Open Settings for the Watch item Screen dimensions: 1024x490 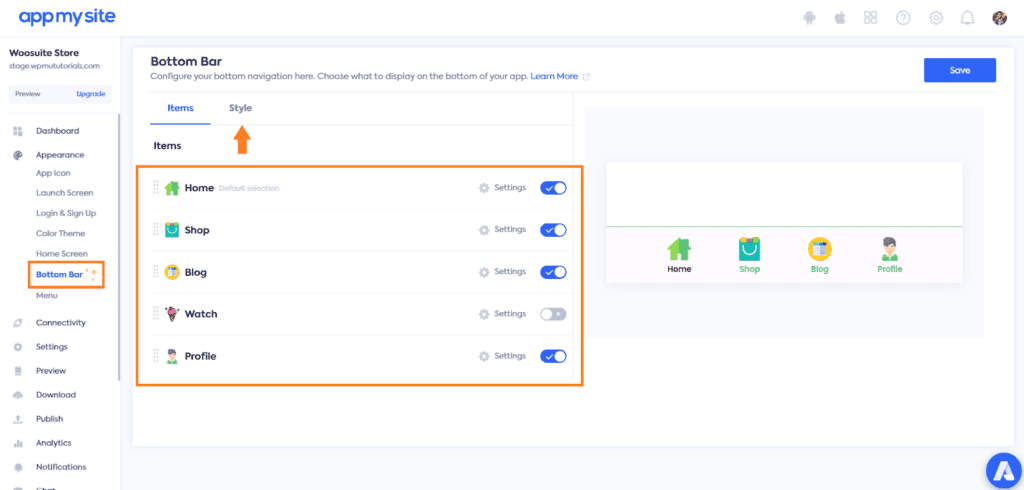click(x=502, y=314)
